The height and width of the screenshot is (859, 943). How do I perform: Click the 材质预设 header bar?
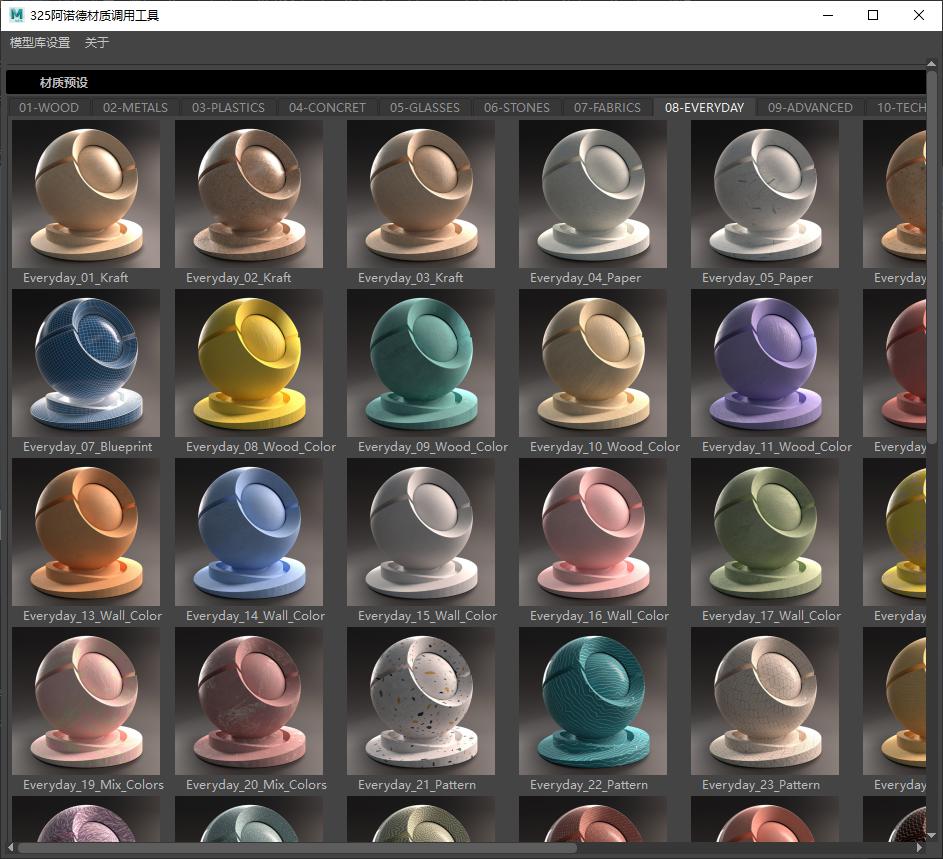465,82
